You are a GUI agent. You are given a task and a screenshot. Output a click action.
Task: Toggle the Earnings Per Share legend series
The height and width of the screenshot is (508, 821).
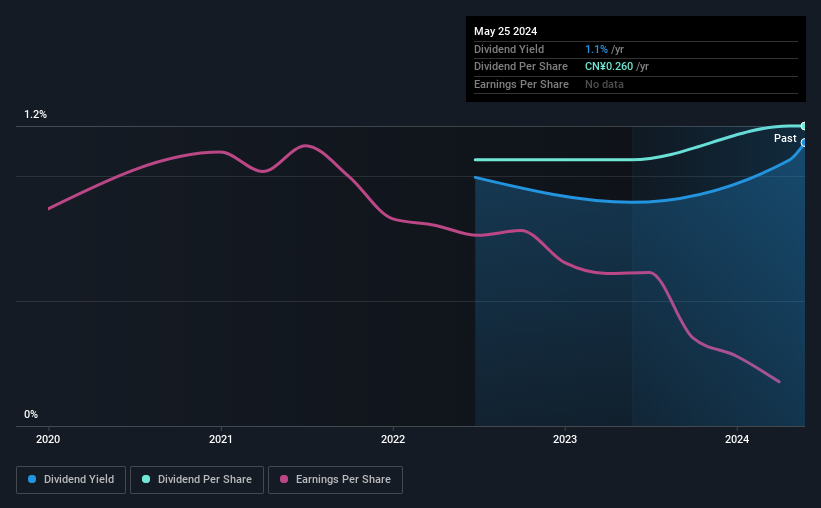(x=335, y=479)
